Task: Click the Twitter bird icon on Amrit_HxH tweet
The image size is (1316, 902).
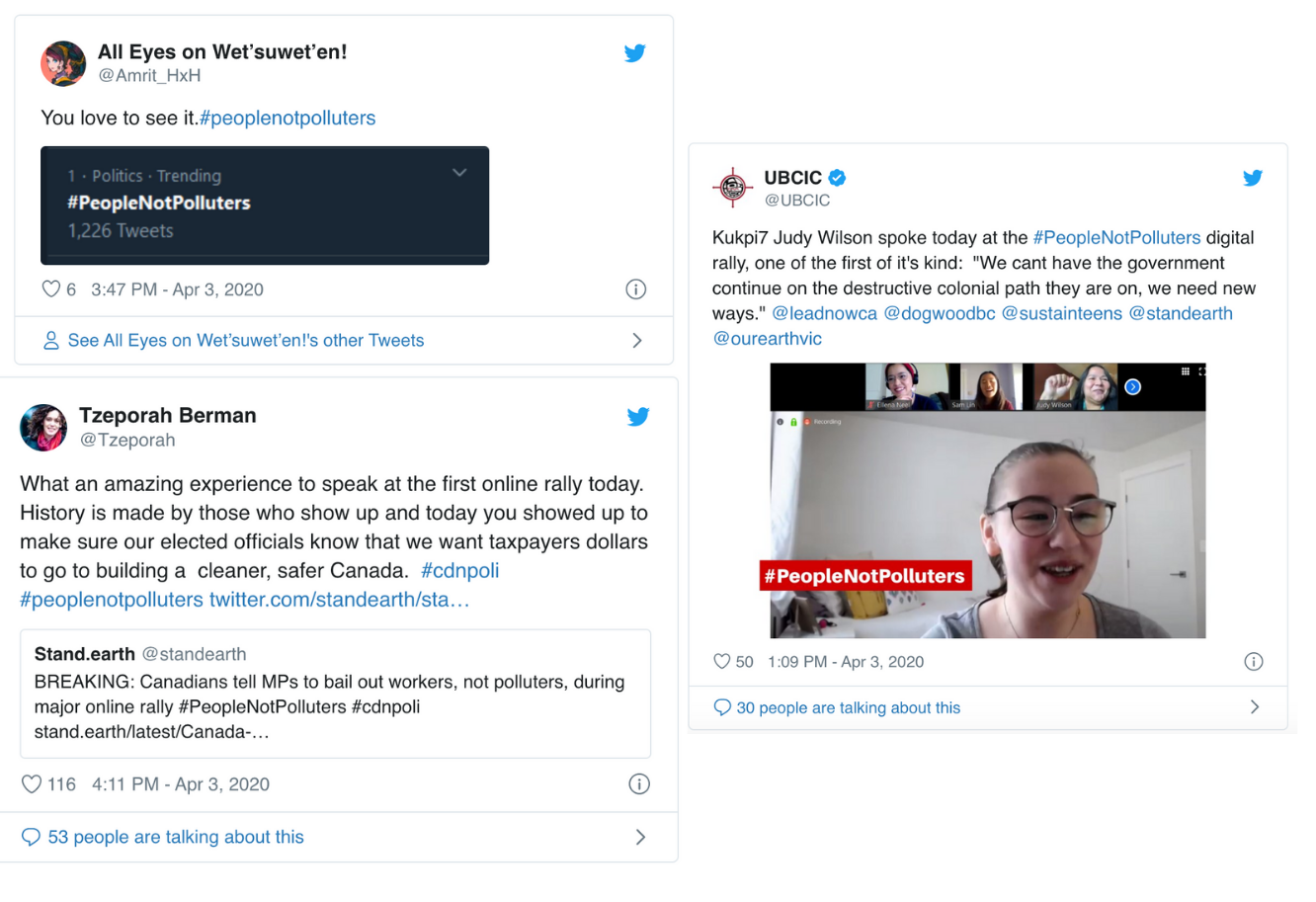Action: 635,53
